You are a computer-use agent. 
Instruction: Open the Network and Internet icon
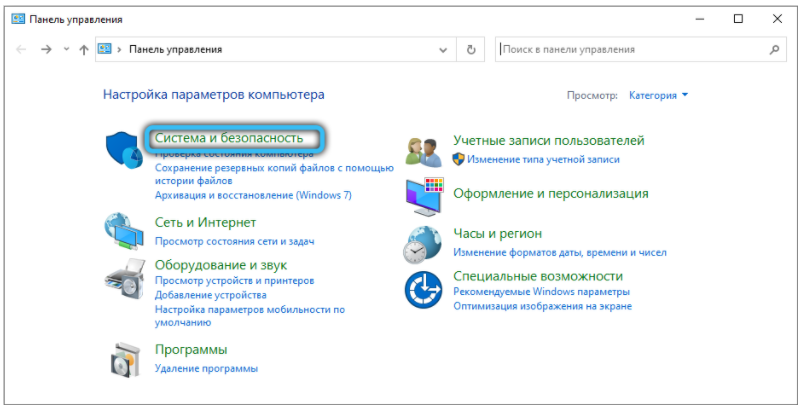[x=125, y=231]
